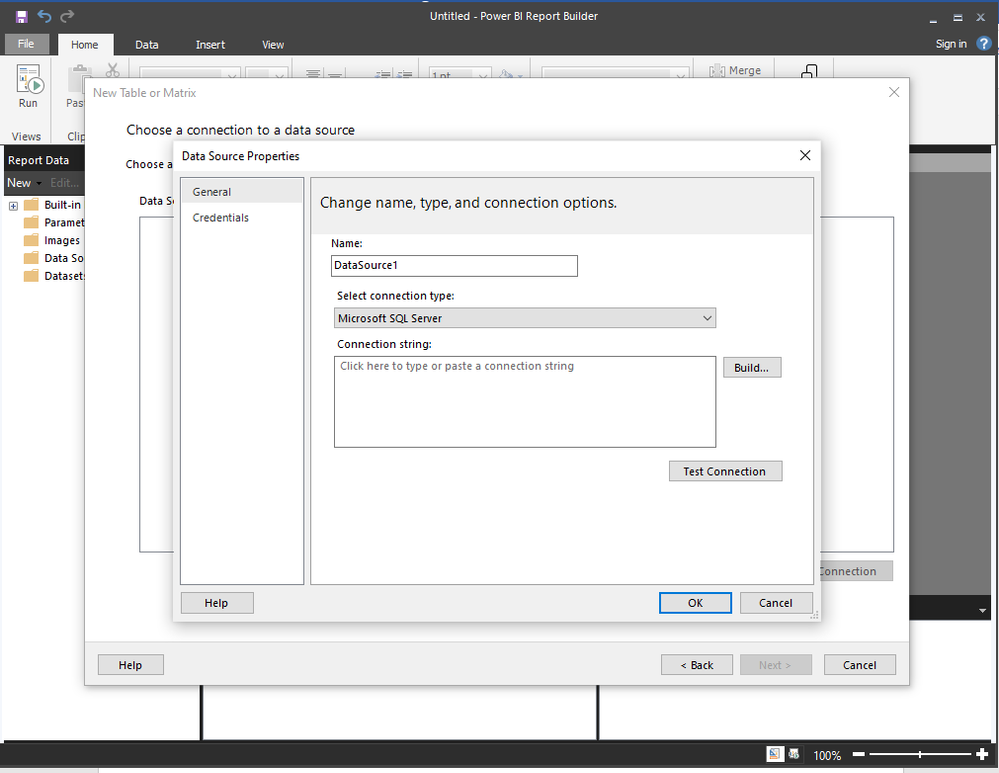Image resolution: width=999 pixels, height=773 pixels.
Task: Select the Parameters folder in Report Data
Action: point(54,222)
